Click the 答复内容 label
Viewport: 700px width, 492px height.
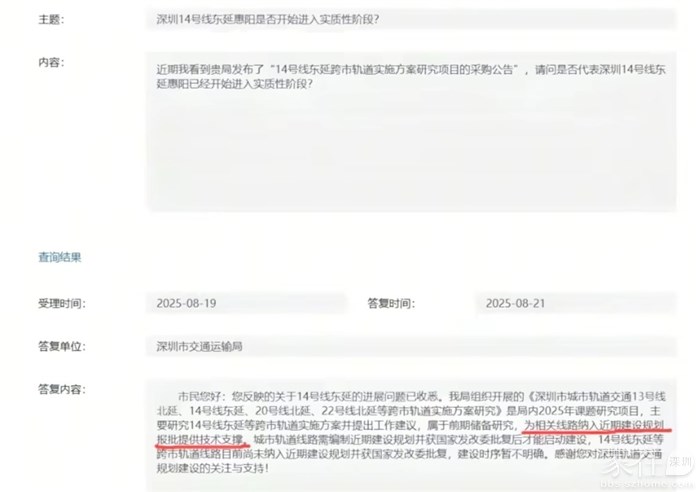point(62,389)
